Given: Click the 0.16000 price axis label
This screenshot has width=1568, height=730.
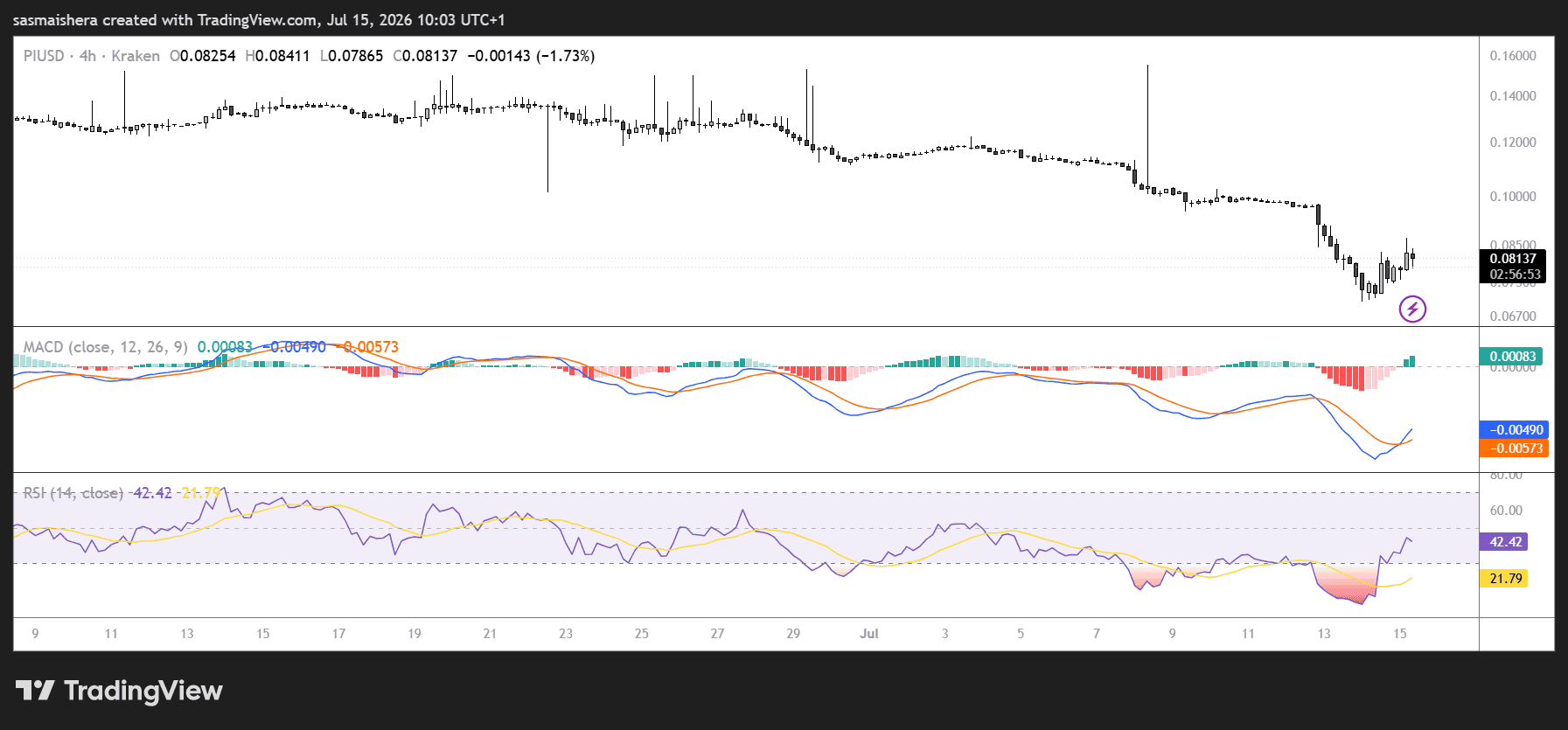Looking at the screenshot, I should 1513,56.
